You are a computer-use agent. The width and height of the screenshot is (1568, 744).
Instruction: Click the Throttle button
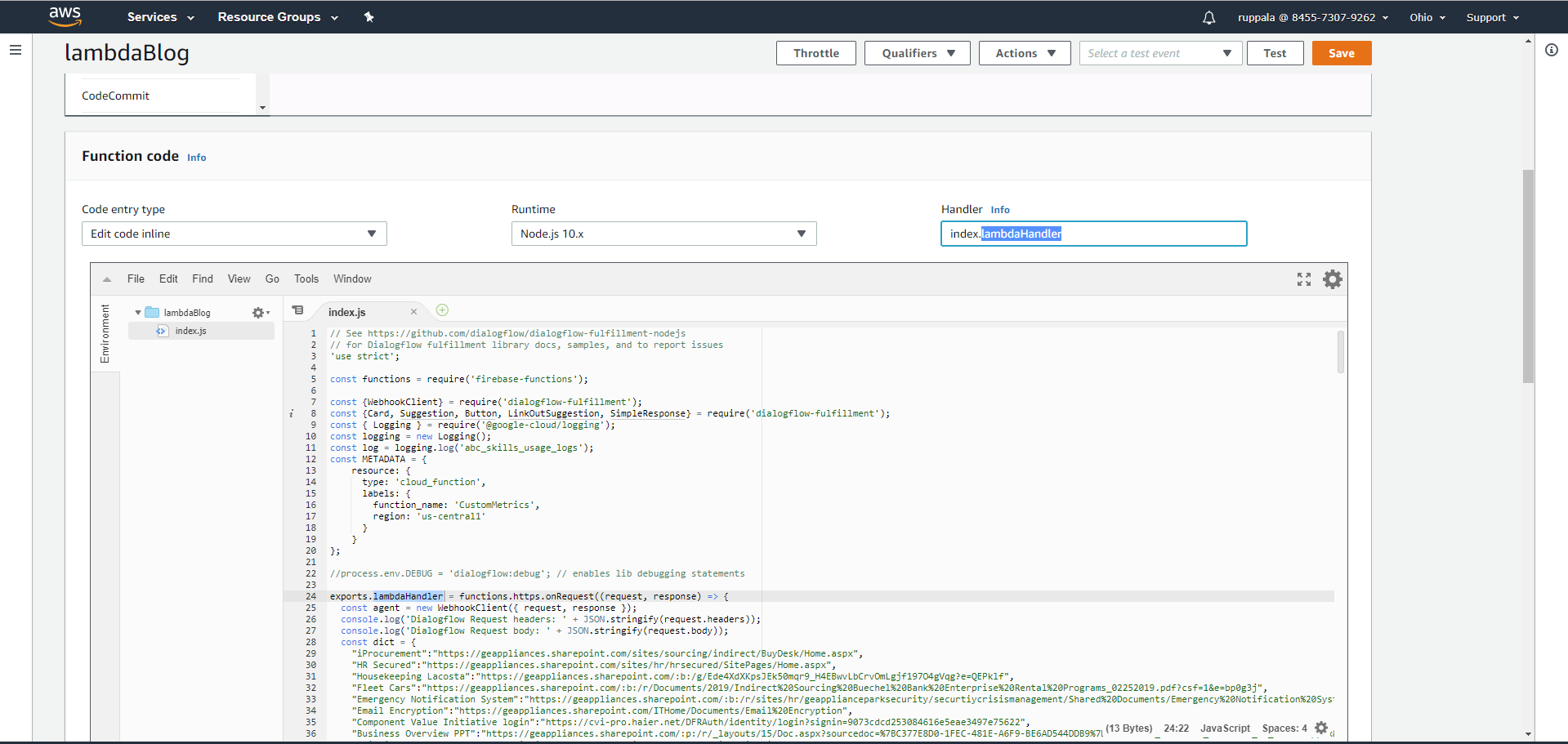coord(815,52)
